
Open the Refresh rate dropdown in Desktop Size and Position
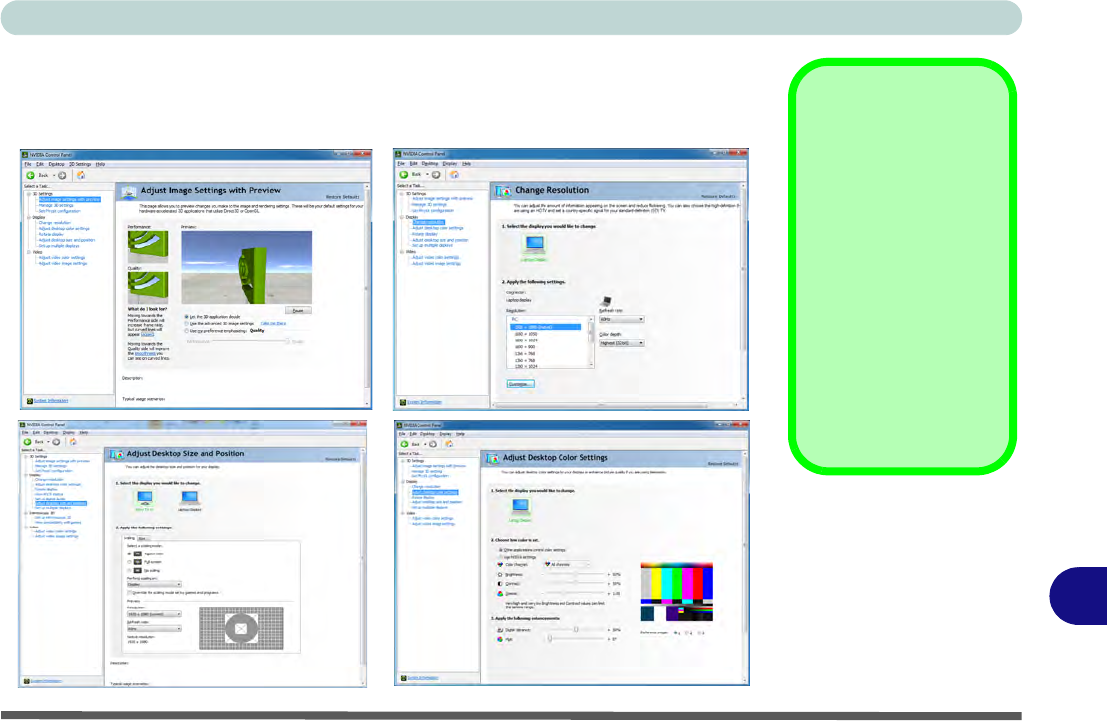154,629
